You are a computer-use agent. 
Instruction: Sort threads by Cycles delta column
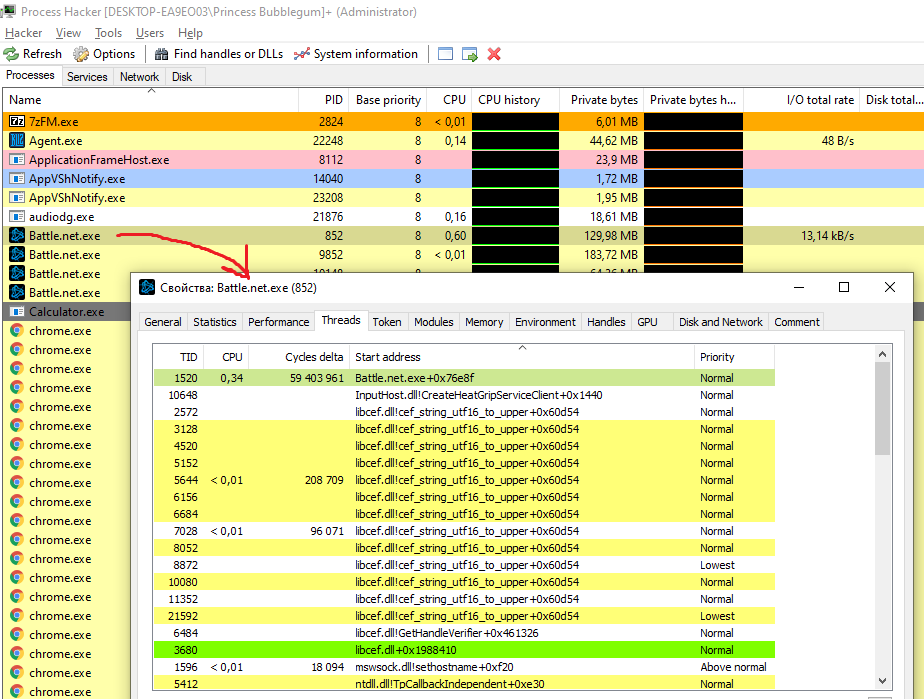(299, 357)
